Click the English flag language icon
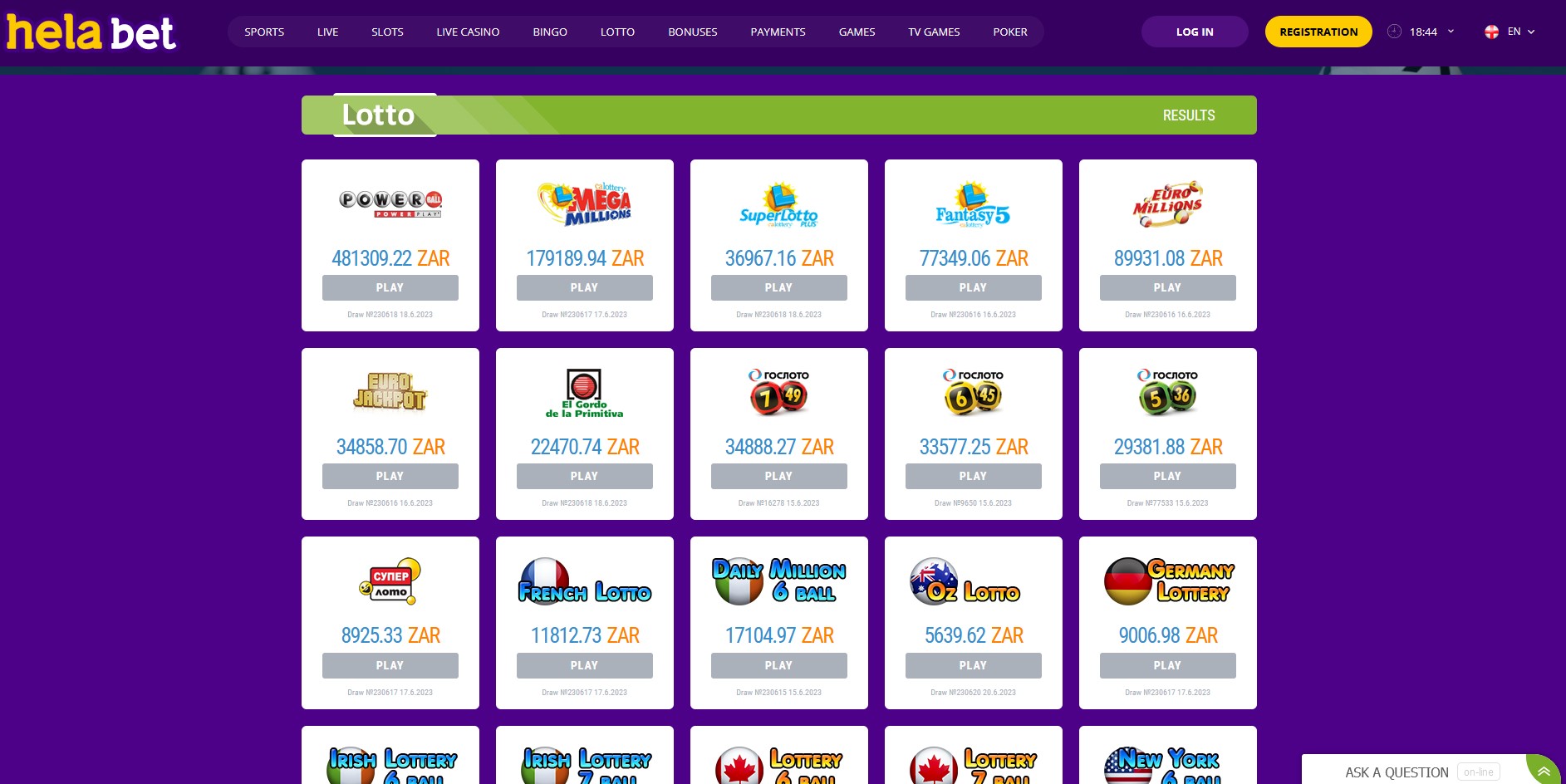Screen dimensions: 1566x784 point(1492,32)
